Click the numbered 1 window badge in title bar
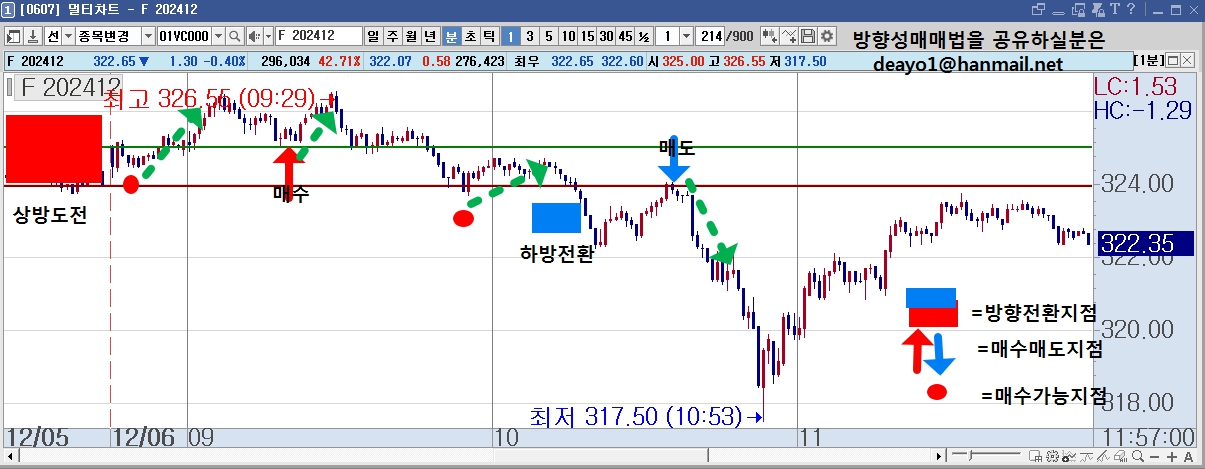This screenshot has width=1205, height=469. 7,9
